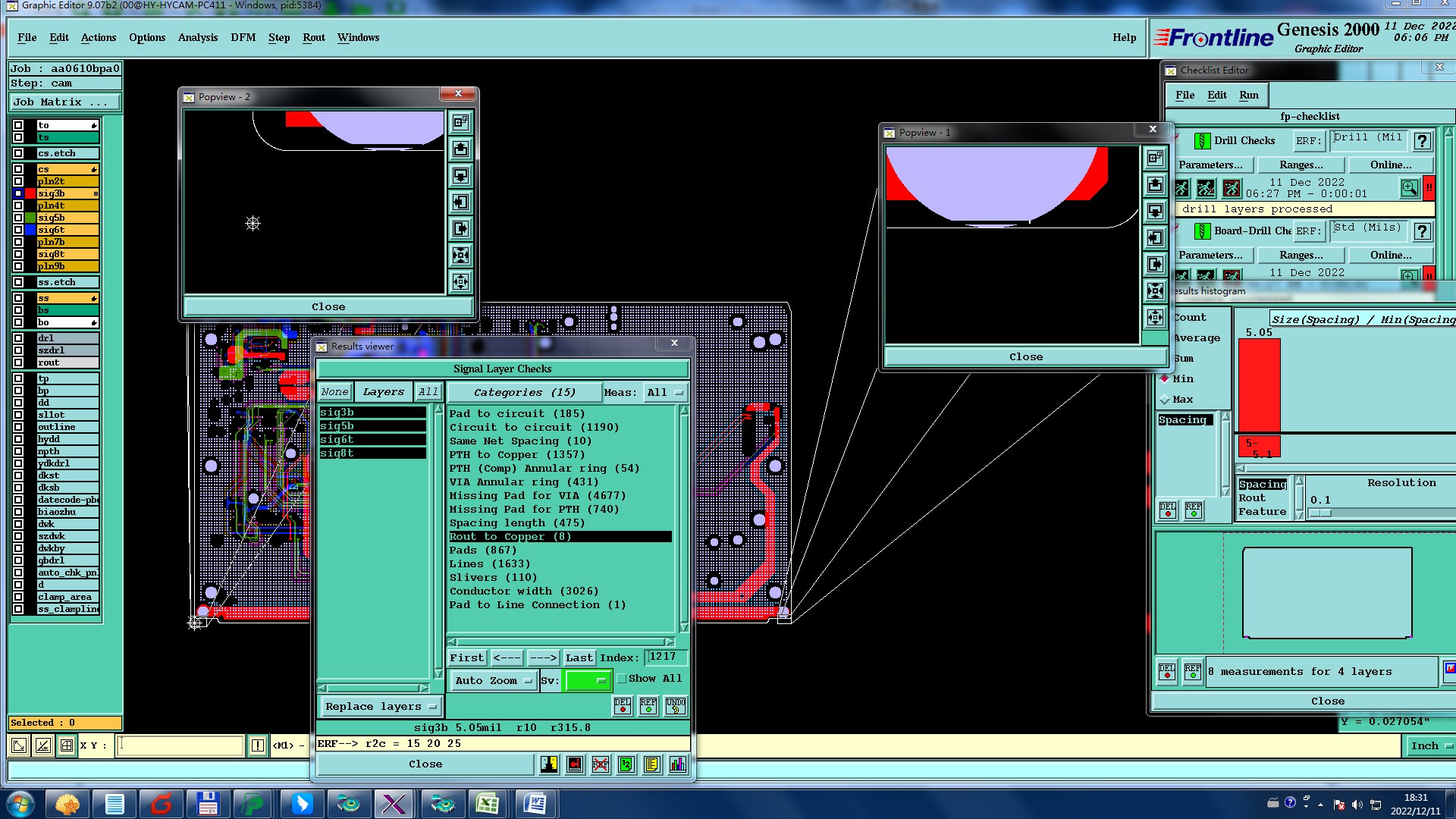Click the crossed-out REF icon in Results viewer
Screen dimensions: 1456x819
(600, 764)
